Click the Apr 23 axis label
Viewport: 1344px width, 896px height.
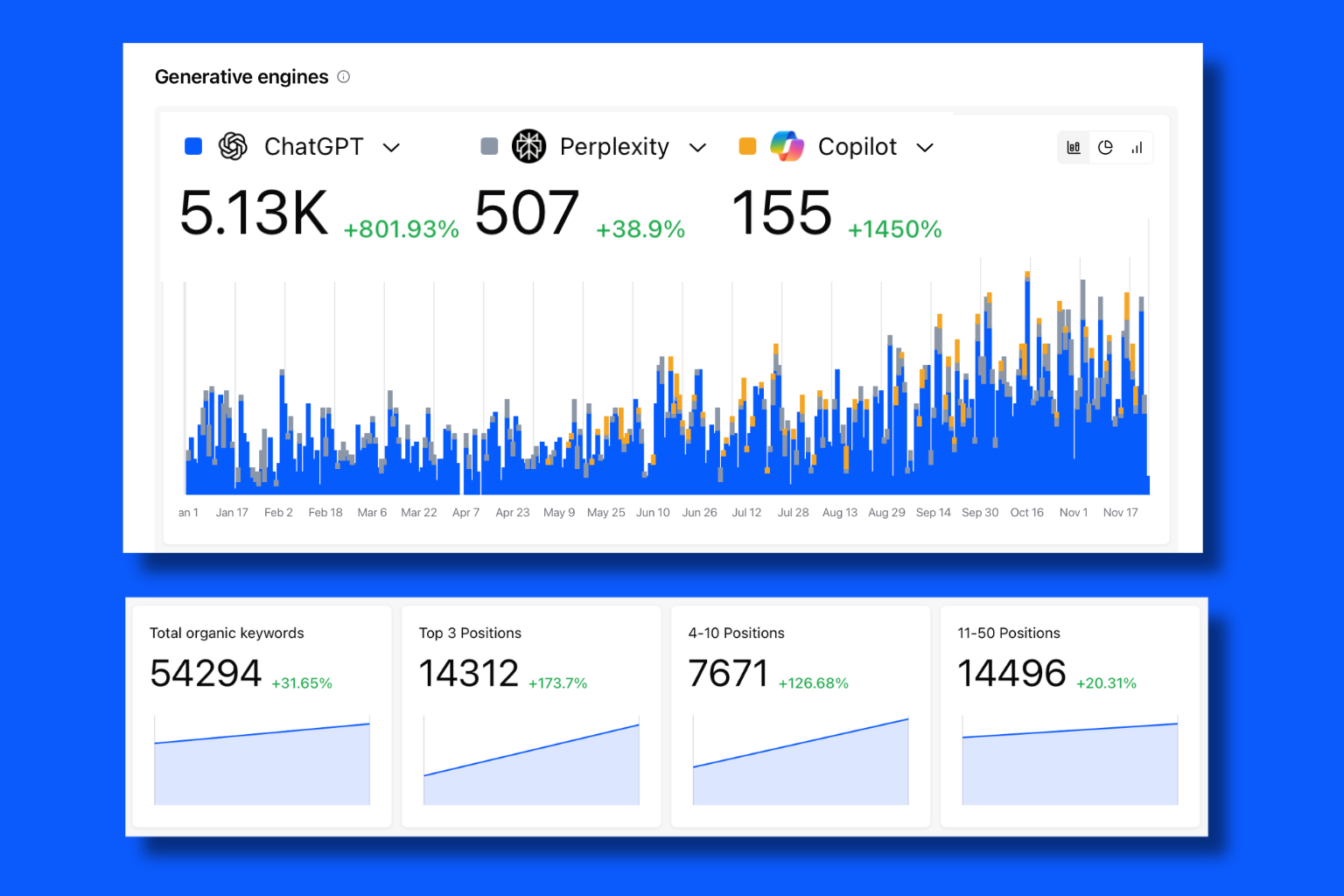(513, 513)
